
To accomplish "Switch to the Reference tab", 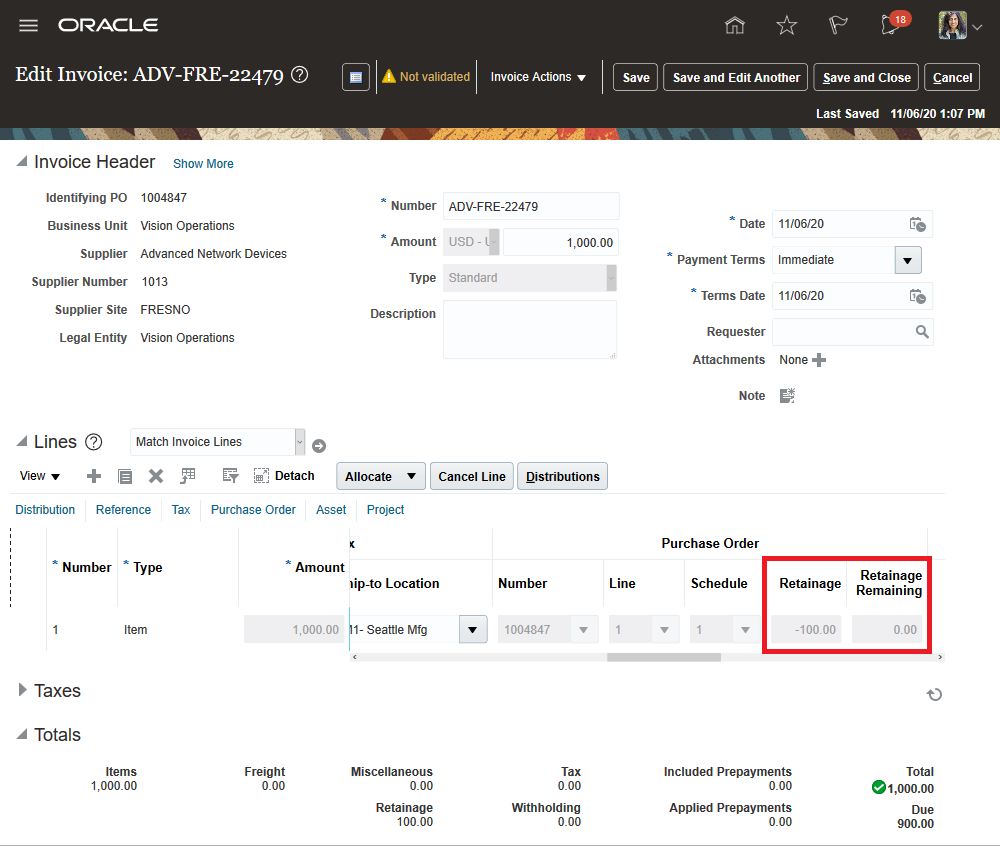I will pos(123,510).
